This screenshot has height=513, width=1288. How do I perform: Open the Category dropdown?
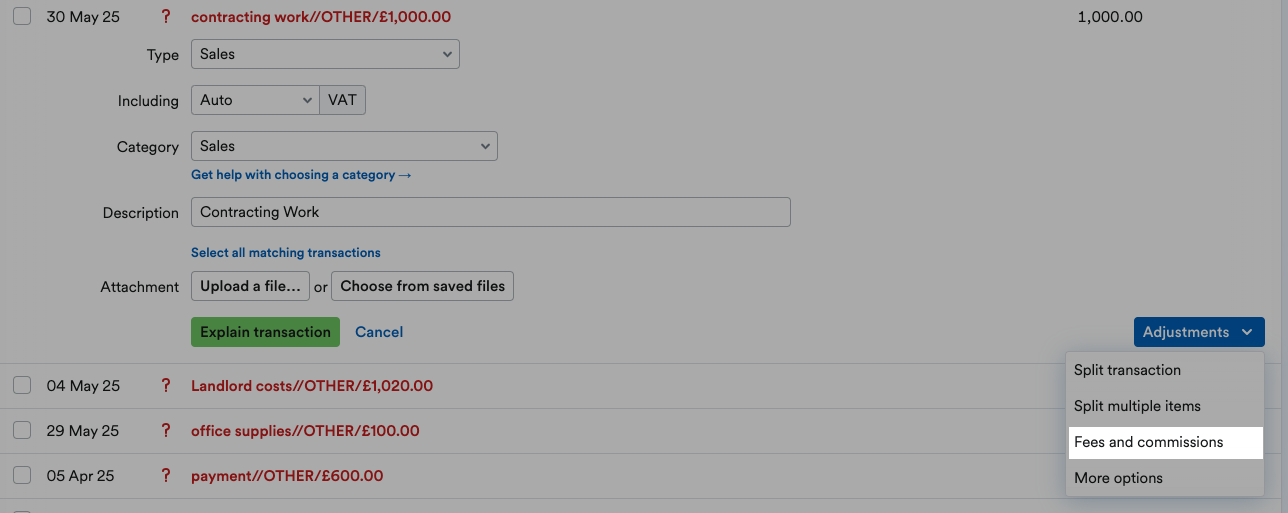tap(344, 146)
